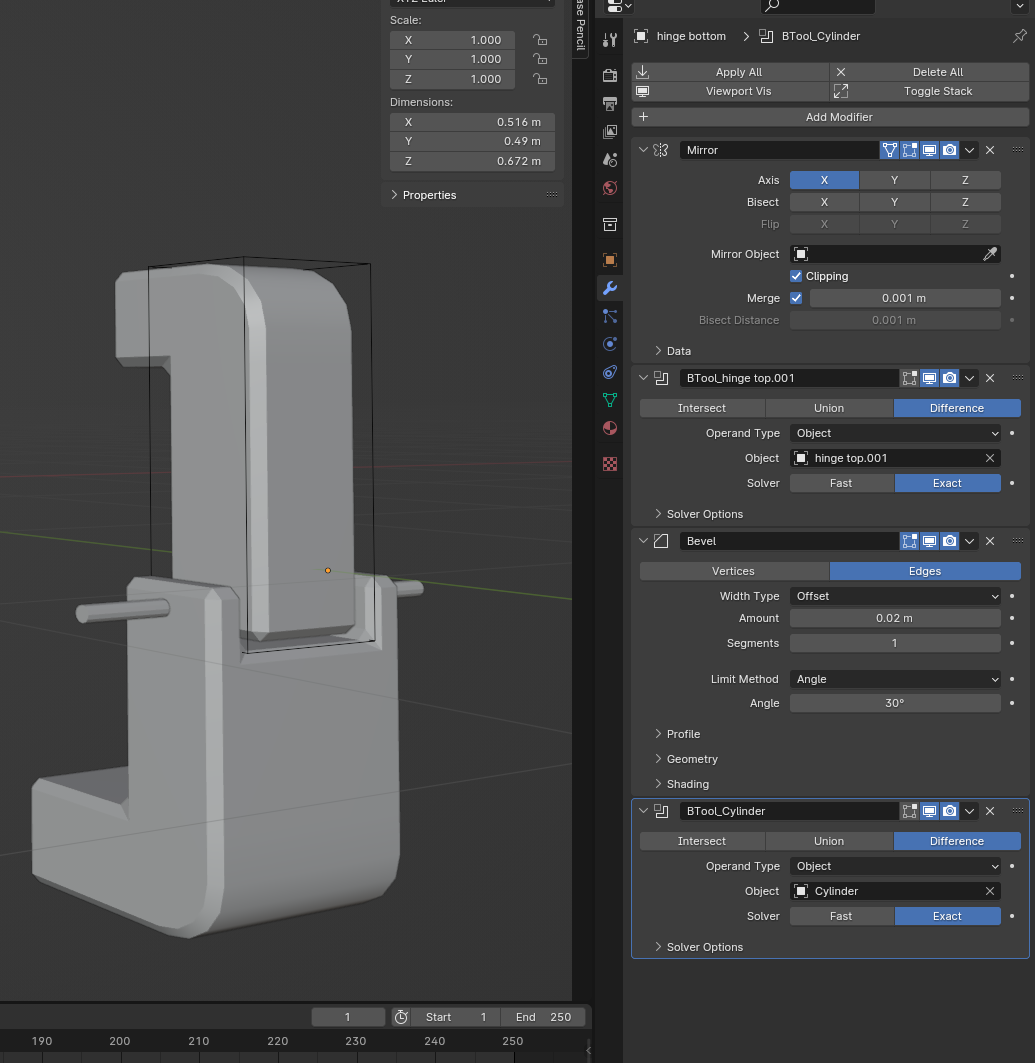Image resolution: width=1035 pixels, height=1063 pixels.
Task: Expand the Bevel Profile section
Action: (683, 734)
